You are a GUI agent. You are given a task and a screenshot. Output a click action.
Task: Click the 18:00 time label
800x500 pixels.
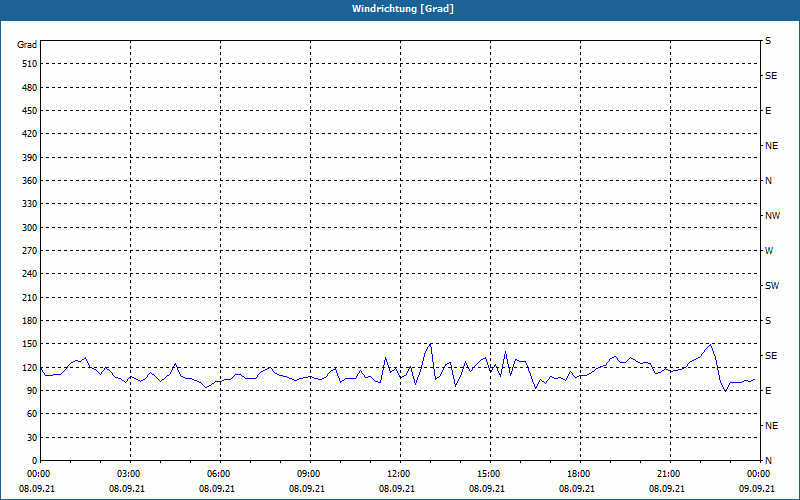579,474
